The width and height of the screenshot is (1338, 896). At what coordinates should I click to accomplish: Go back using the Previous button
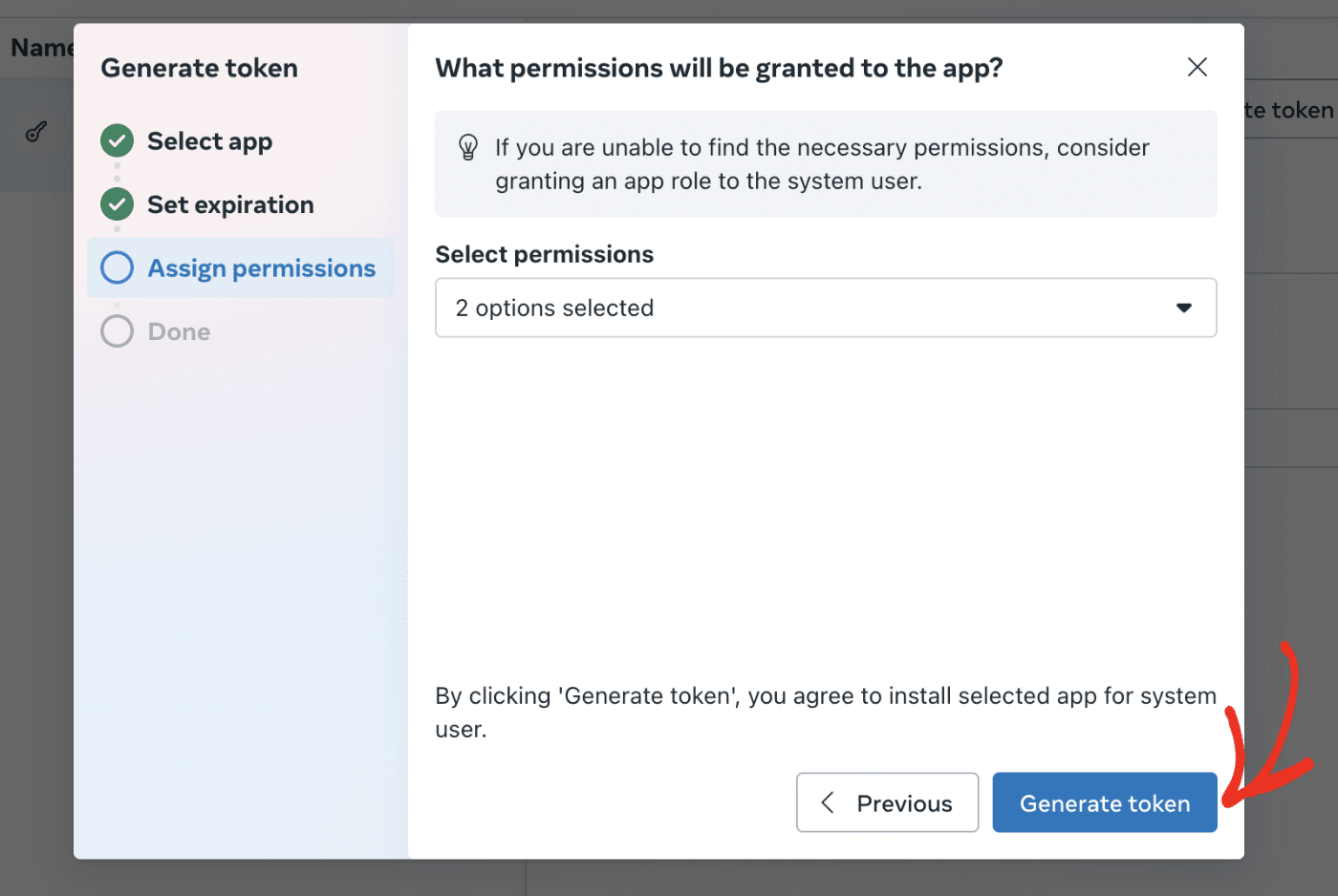click(887, 802)
